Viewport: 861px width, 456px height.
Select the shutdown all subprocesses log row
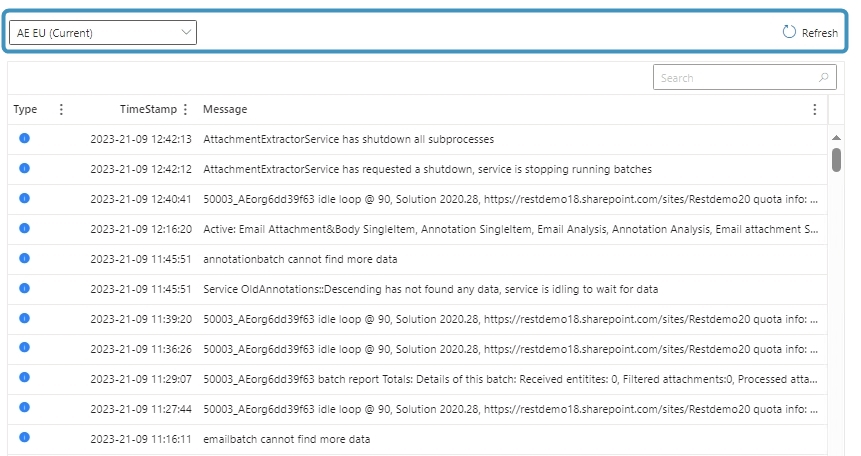coord(417,140)
